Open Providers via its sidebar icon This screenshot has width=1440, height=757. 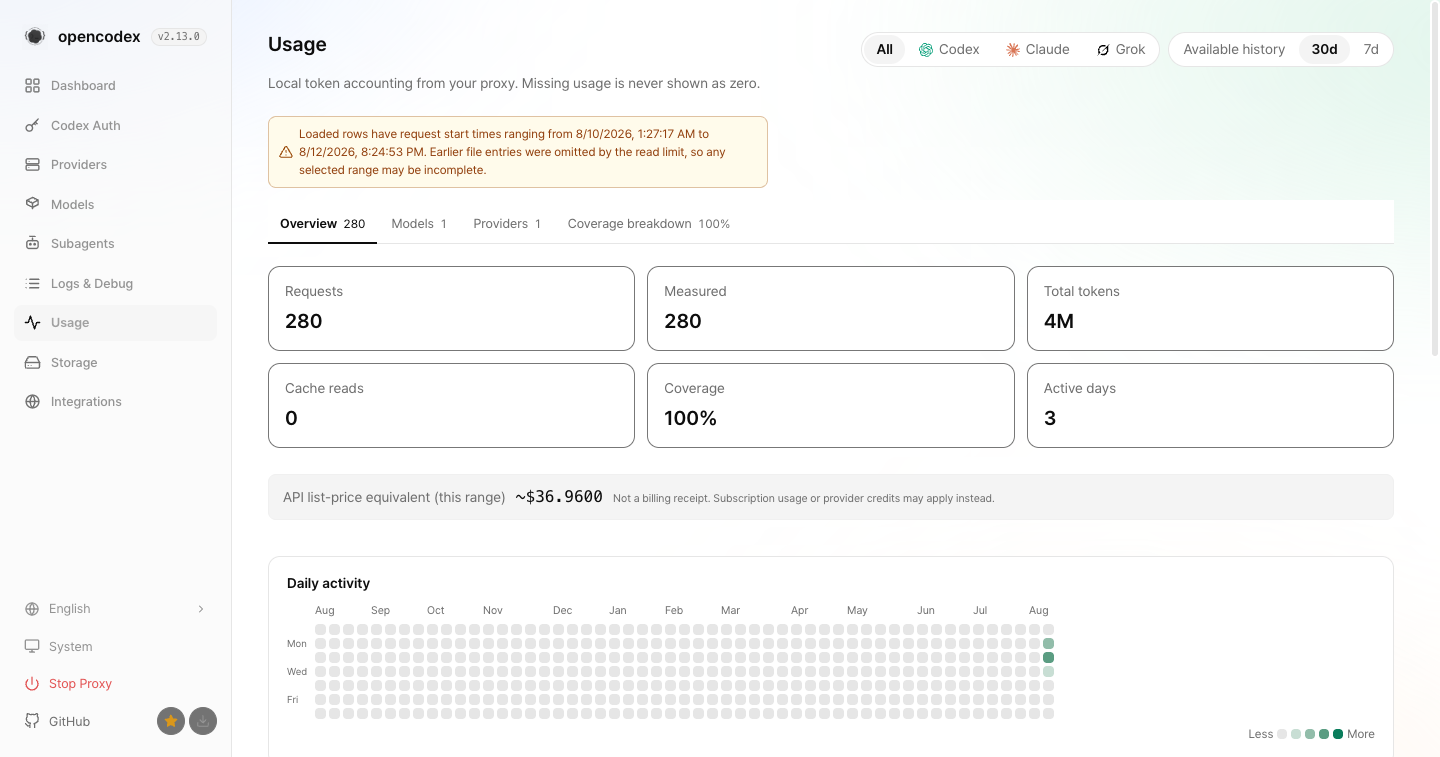(32, 165)
